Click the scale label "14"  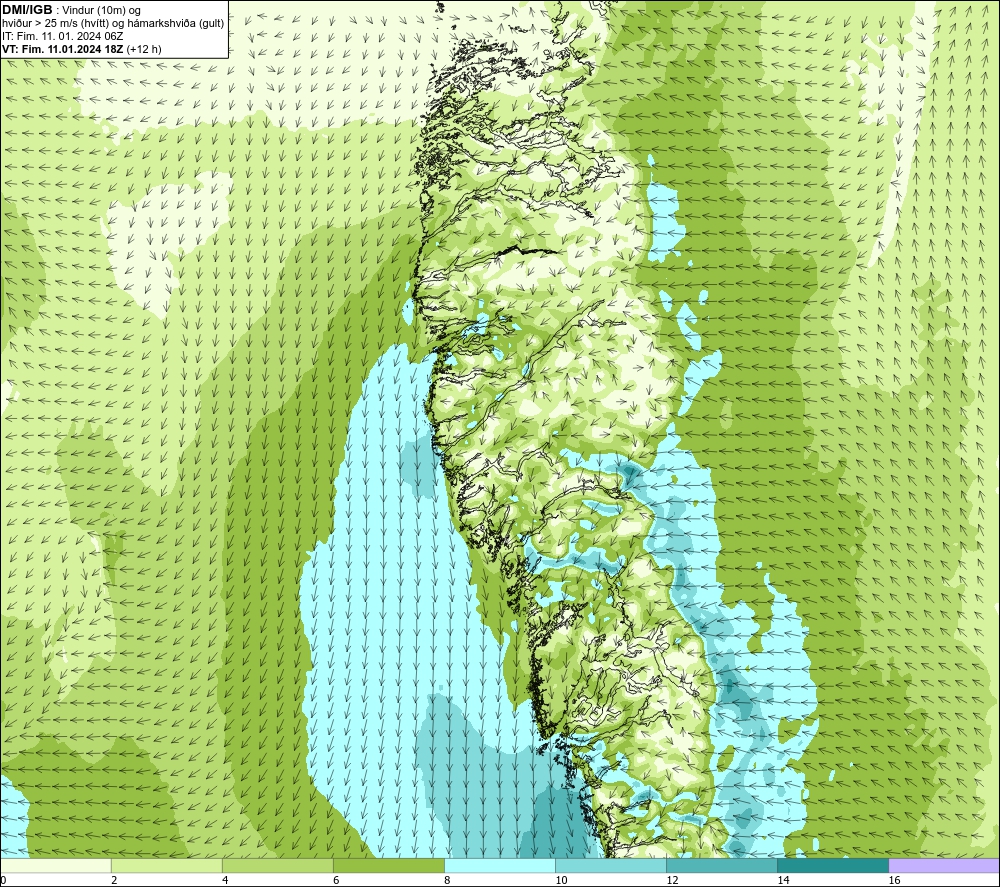click(783, 880)
